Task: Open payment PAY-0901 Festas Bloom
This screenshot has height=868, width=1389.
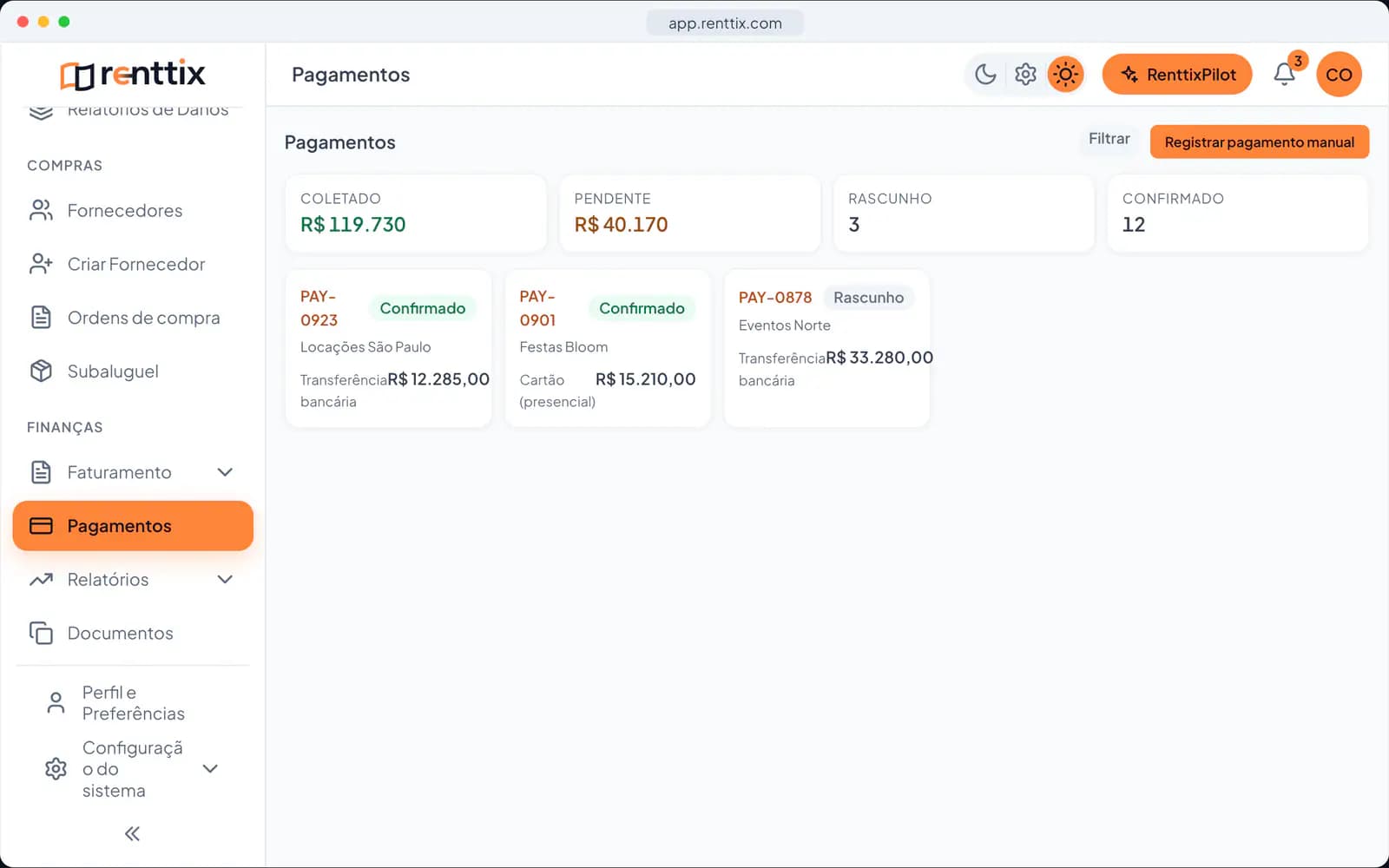Action: [x=608, y=348]
